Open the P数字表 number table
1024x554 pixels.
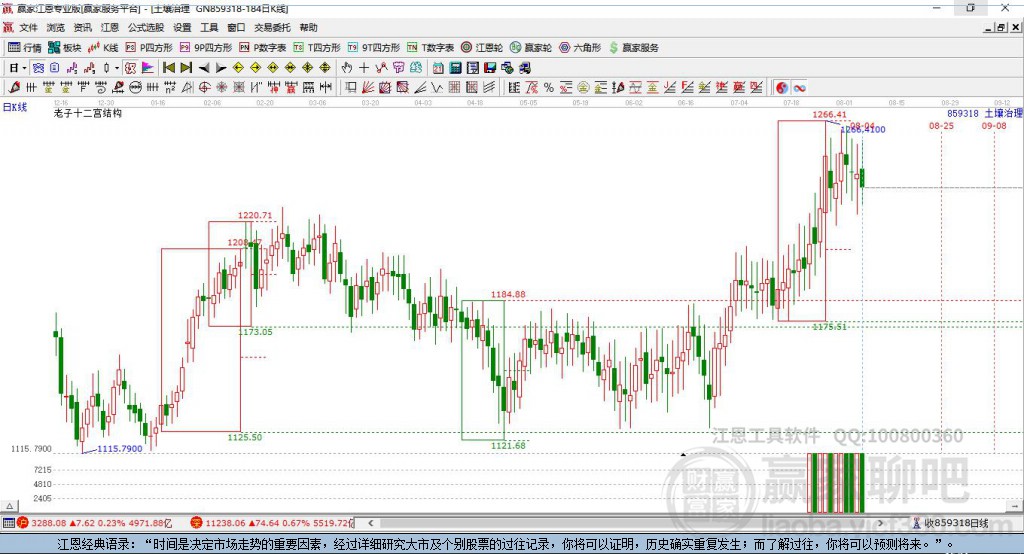tap(263, 48)
